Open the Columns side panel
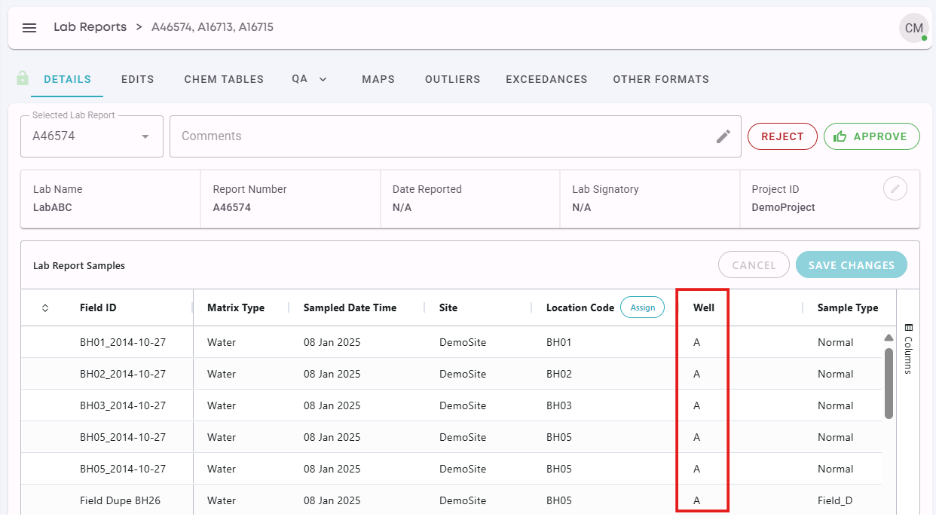 click(908, 348)
